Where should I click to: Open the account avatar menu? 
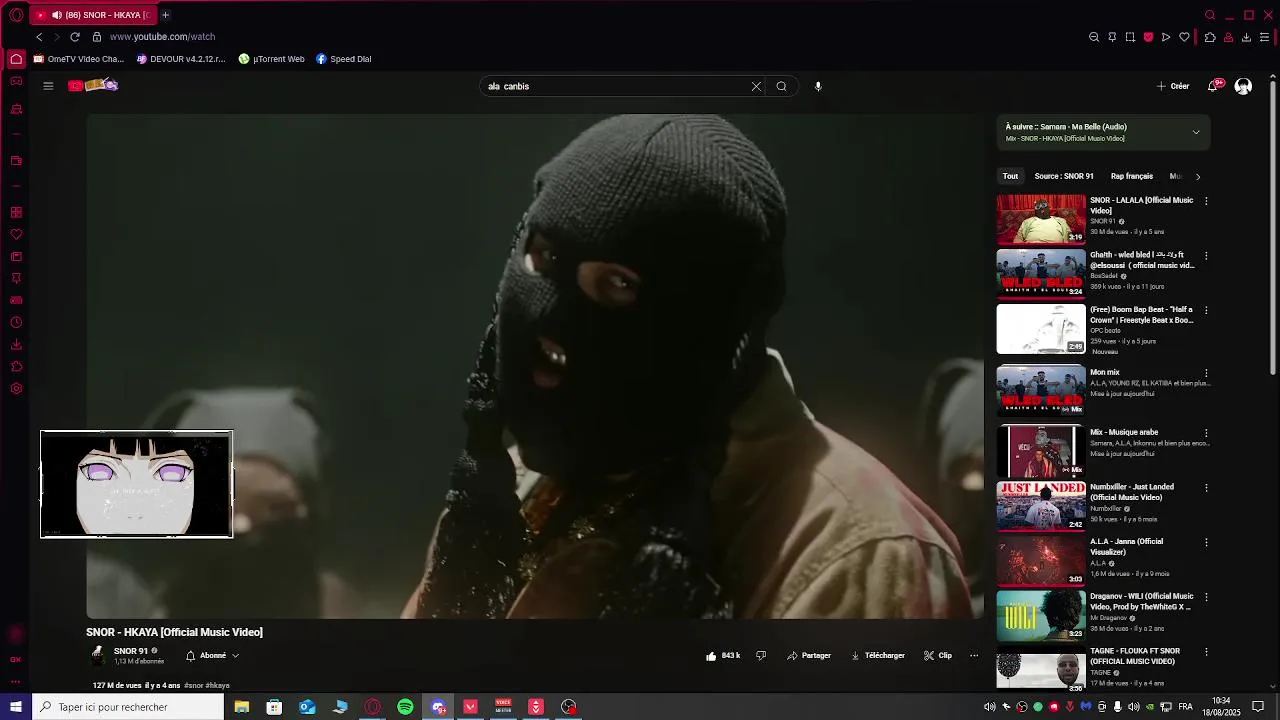point(1243,86)
